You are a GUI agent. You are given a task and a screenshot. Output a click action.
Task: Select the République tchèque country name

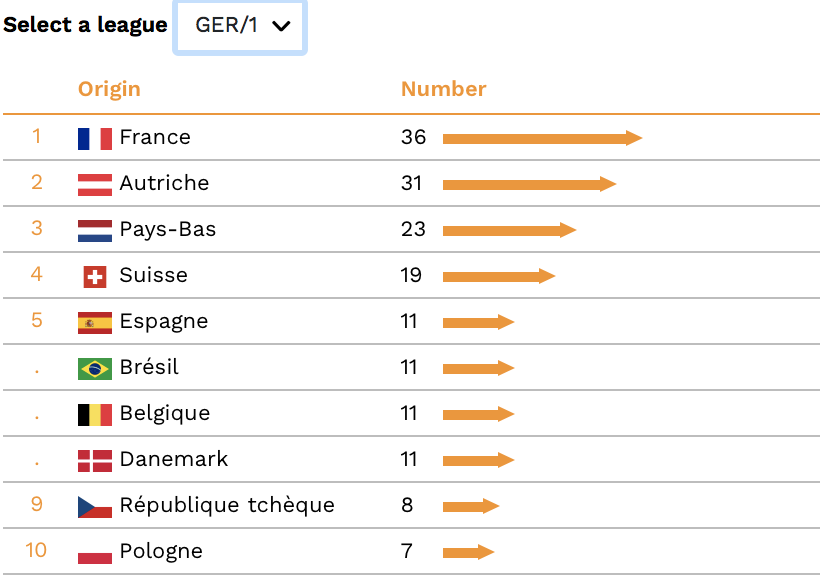coord(227,505)
